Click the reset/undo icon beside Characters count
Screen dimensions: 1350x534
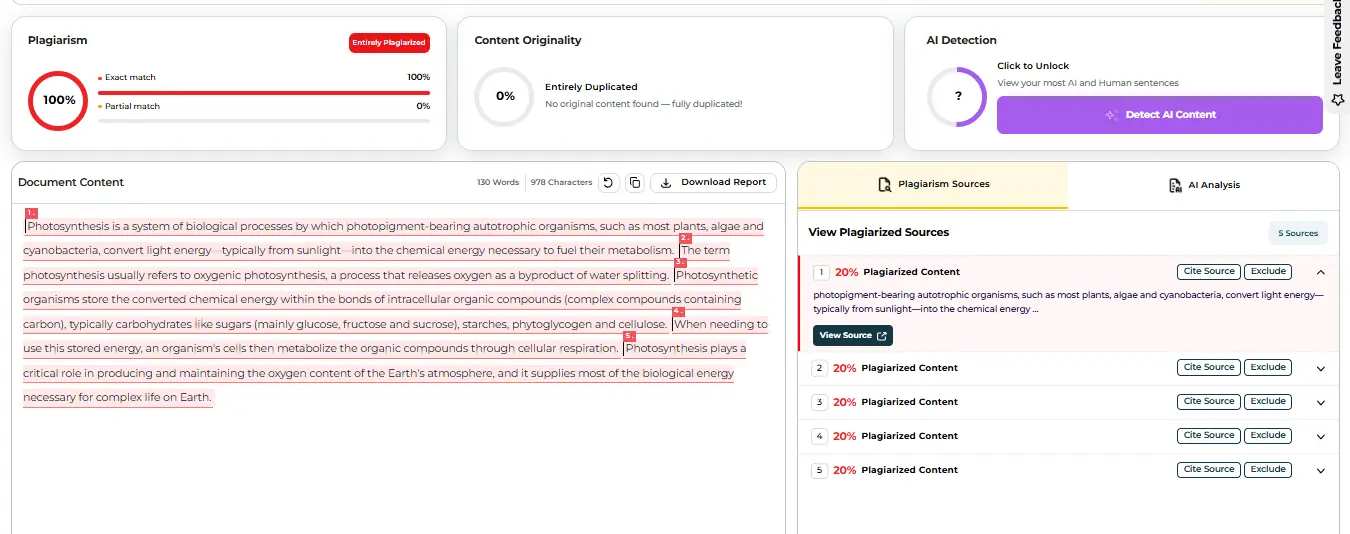pos(608,183)
